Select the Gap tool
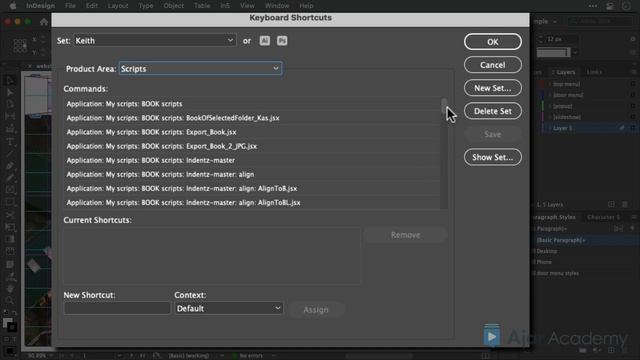Viewport: 640px width, 360px height. 10,117
